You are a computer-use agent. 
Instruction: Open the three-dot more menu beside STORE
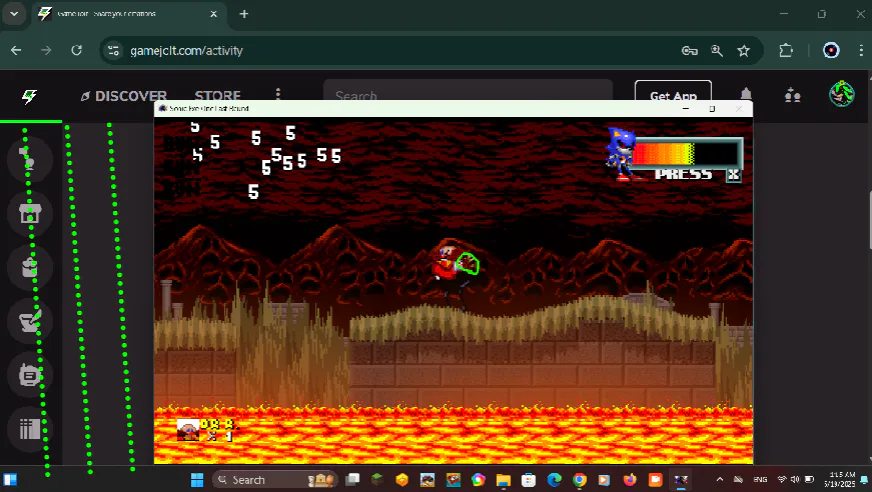(x=278, y=96)
